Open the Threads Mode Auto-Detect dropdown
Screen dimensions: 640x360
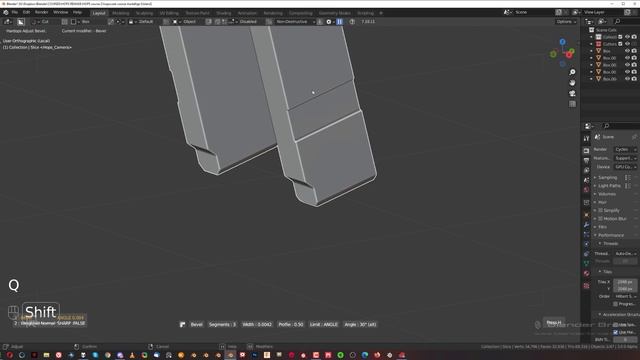[625, 254]
